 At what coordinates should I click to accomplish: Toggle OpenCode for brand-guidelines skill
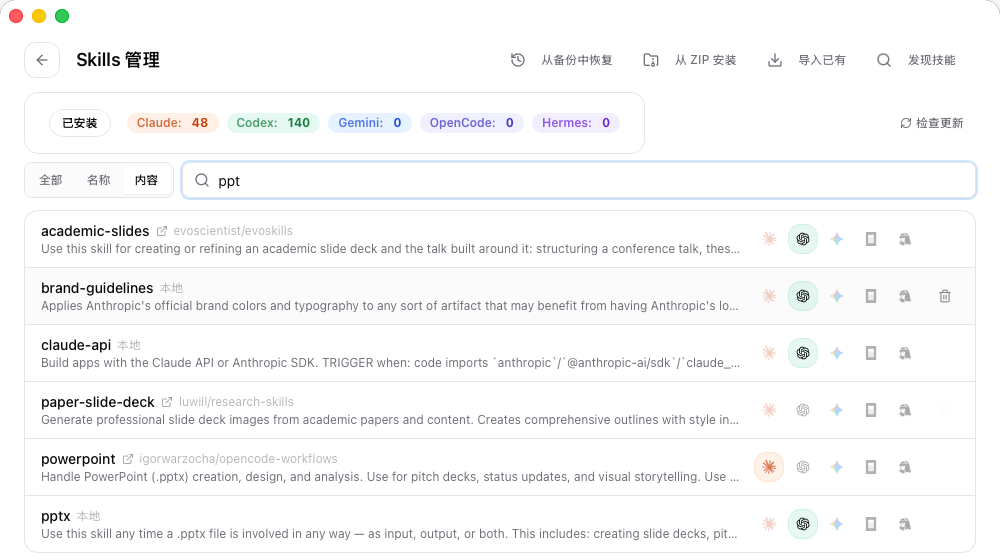coord(871,296)
